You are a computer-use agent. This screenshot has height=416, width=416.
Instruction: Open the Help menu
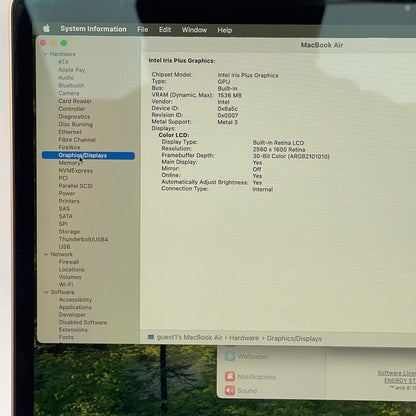click(225, 30)
